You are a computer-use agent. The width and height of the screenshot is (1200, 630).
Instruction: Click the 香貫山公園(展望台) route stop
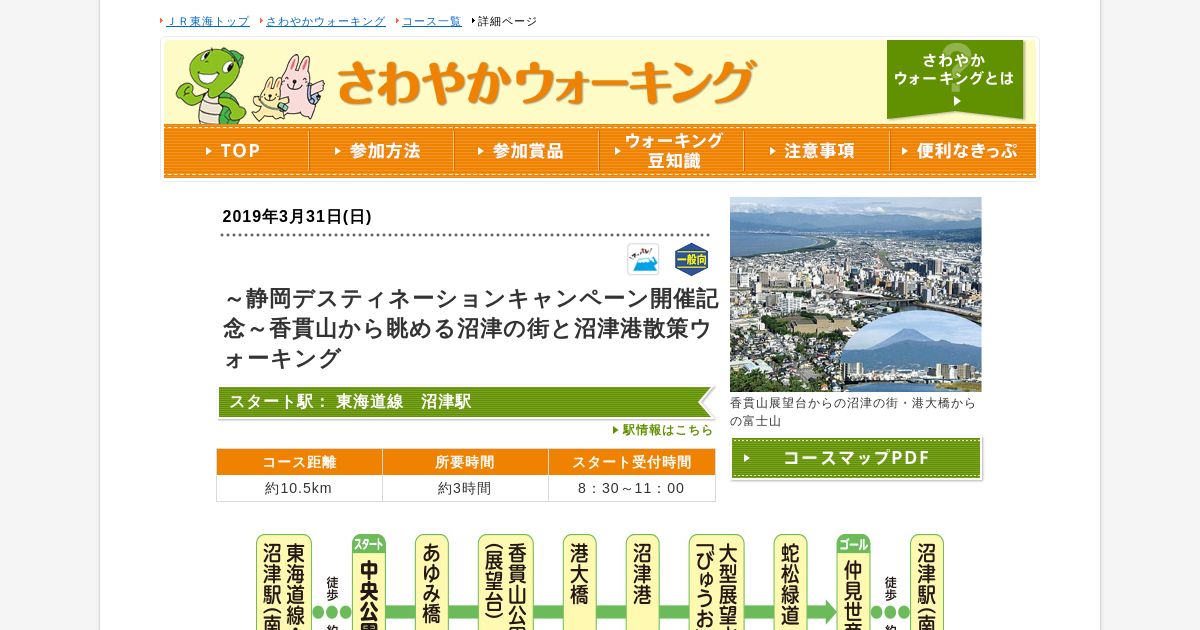506,582
